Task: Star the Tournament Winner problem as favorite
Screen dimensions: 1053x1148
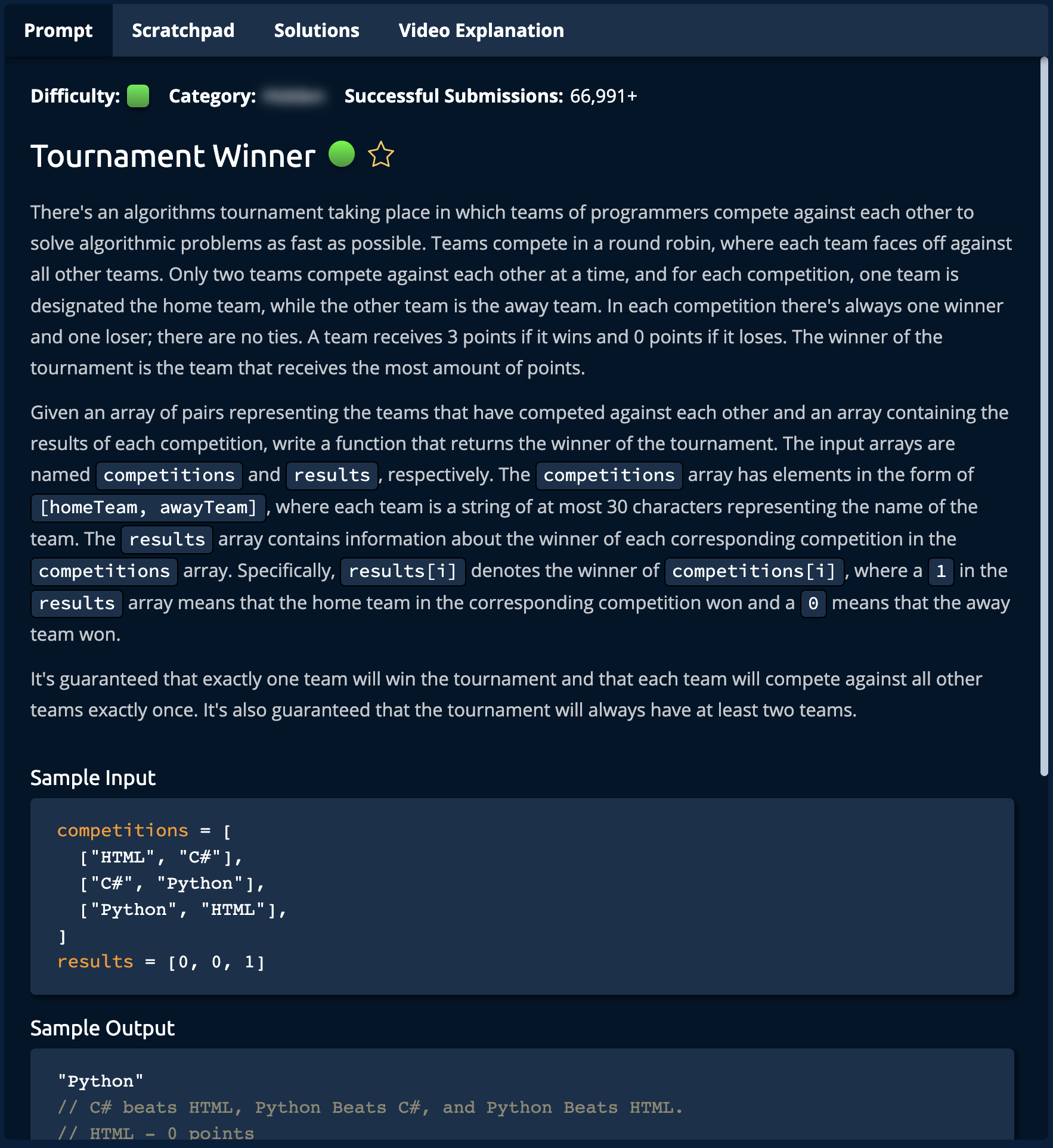Action: [380, 155]
